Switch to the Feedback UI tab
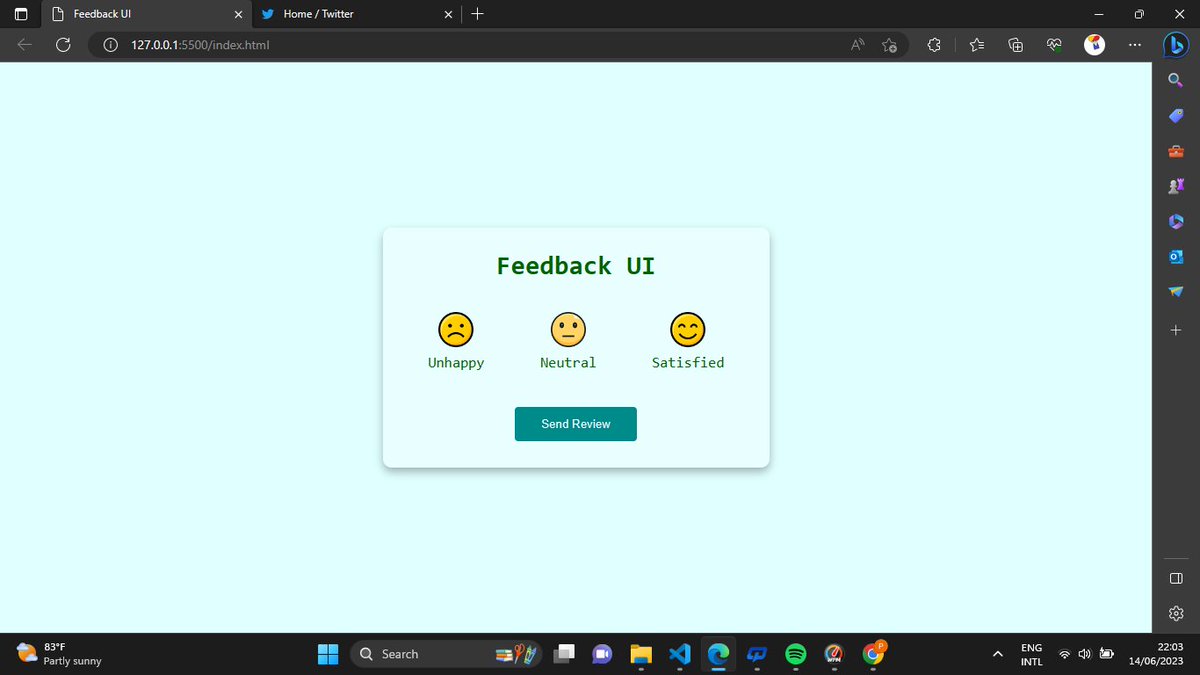1200x675 pixels. click(145, 14)
